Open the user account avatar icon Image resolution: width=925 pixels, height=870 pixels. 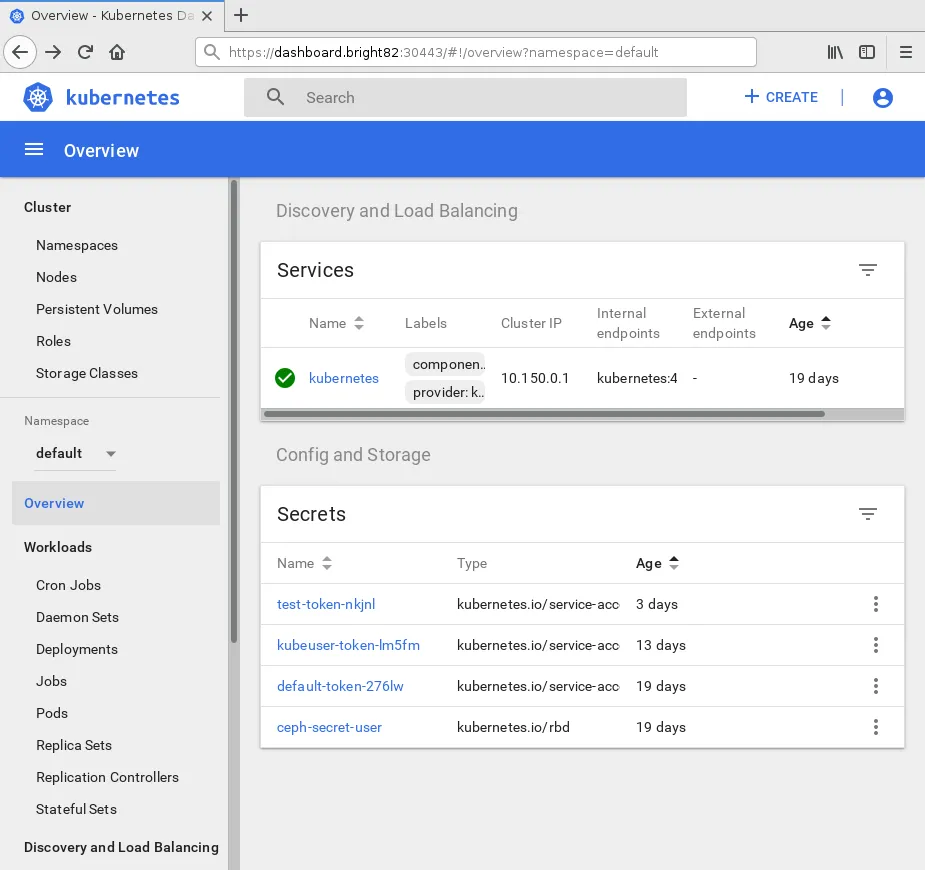[883, 97]
